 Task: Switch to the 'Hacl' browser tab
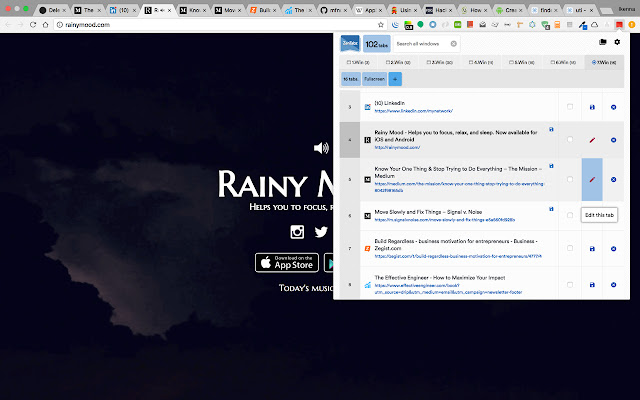[x=439, y=10]
